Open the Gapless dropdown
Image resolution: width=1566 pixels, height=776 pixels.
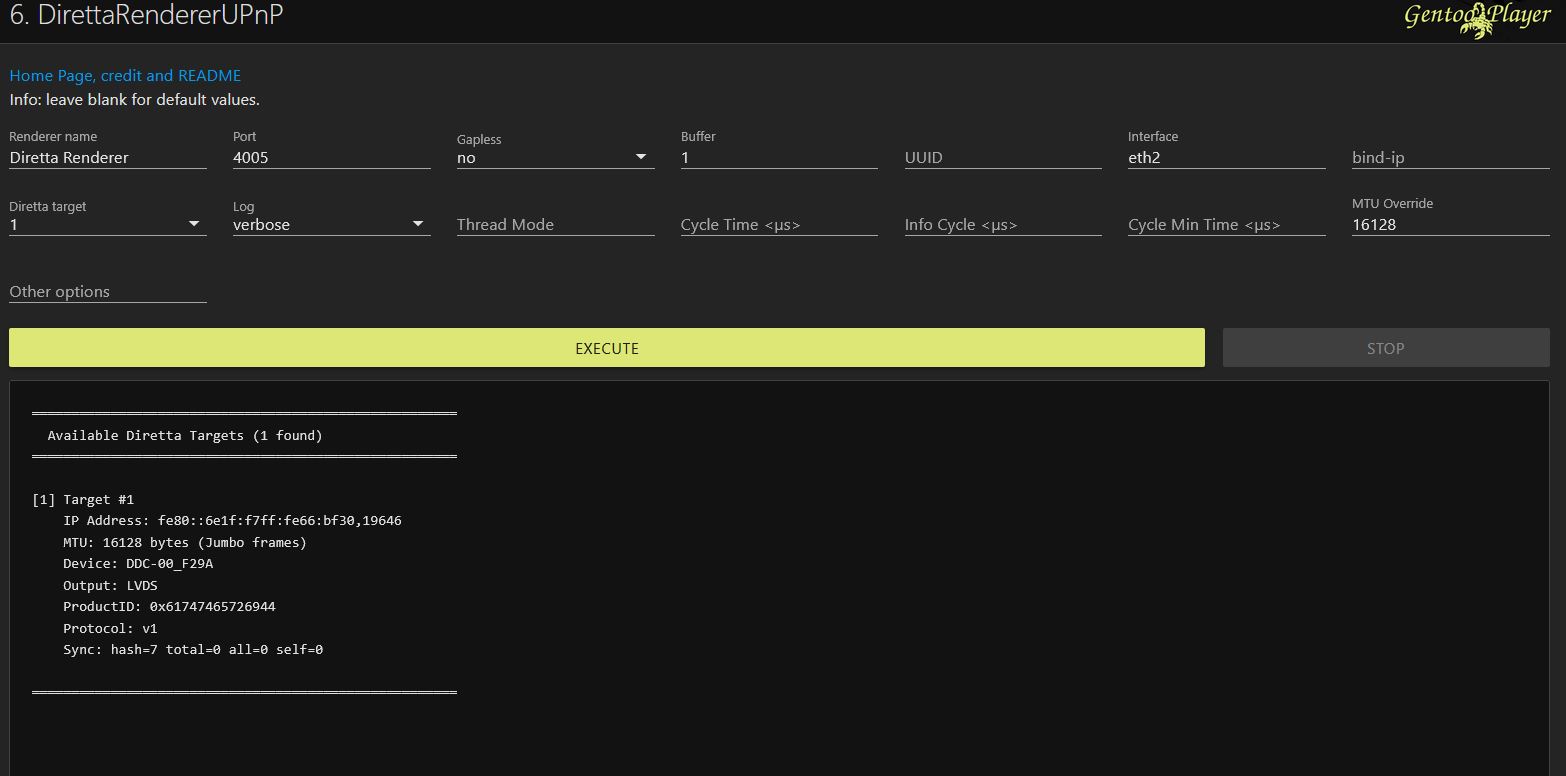tap(555, 157)
